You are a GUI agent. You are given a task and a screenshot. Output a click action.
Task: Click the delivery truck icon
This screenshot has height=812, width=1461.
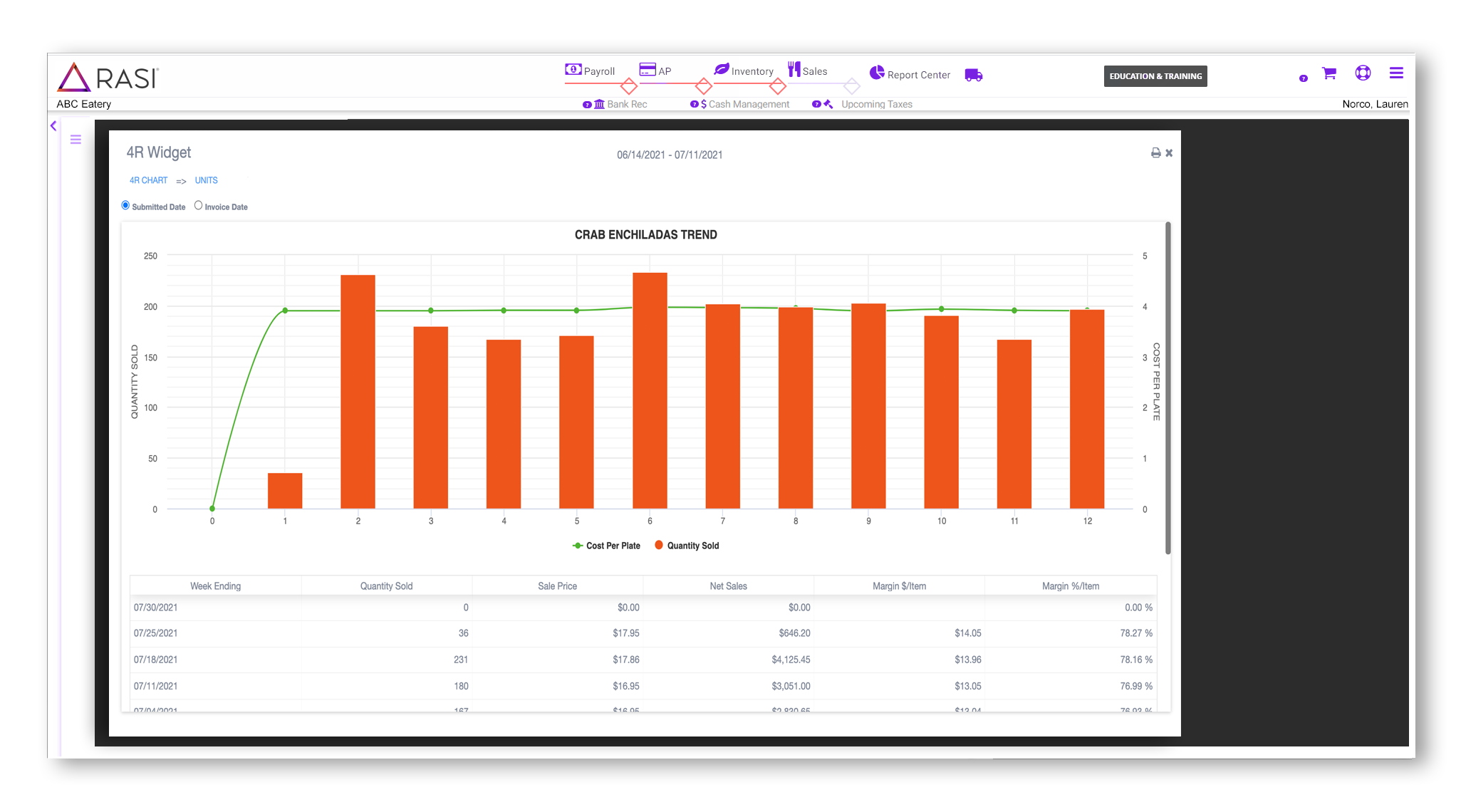click(973, 75)
